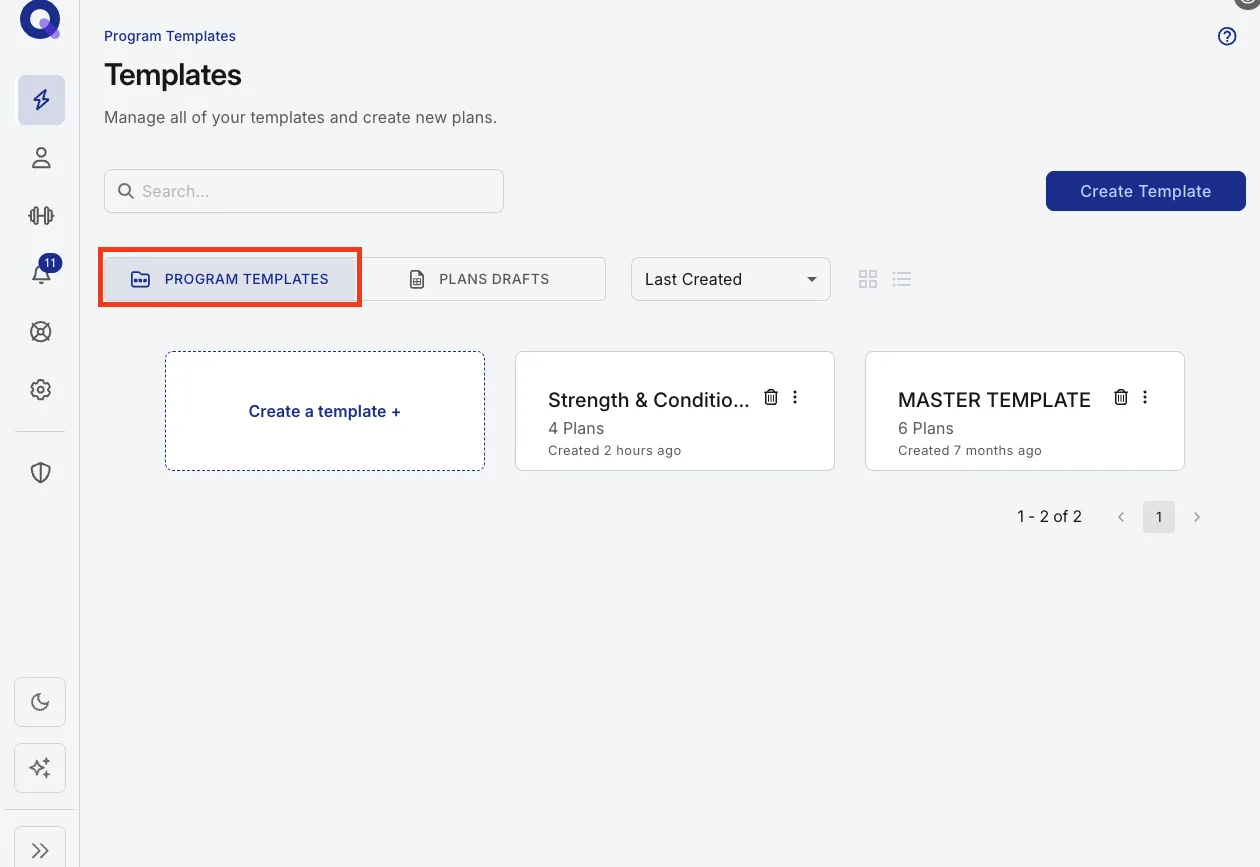Open the lightning bolt programs sidebar icon
This screenshot has height=867, width=1260.
[41, 100]
